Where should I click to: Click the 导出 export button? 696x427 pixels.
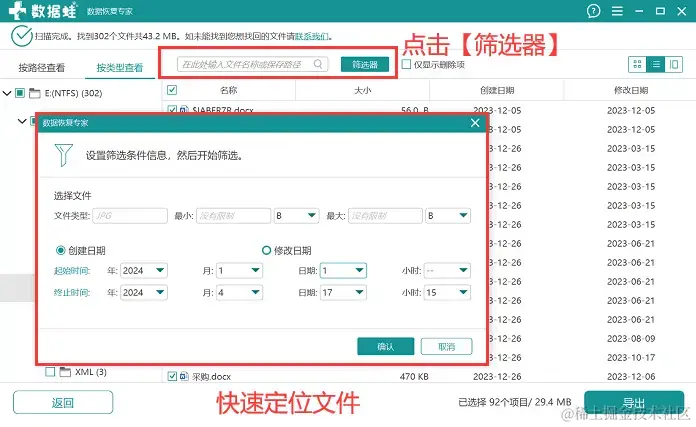point(634,403)
